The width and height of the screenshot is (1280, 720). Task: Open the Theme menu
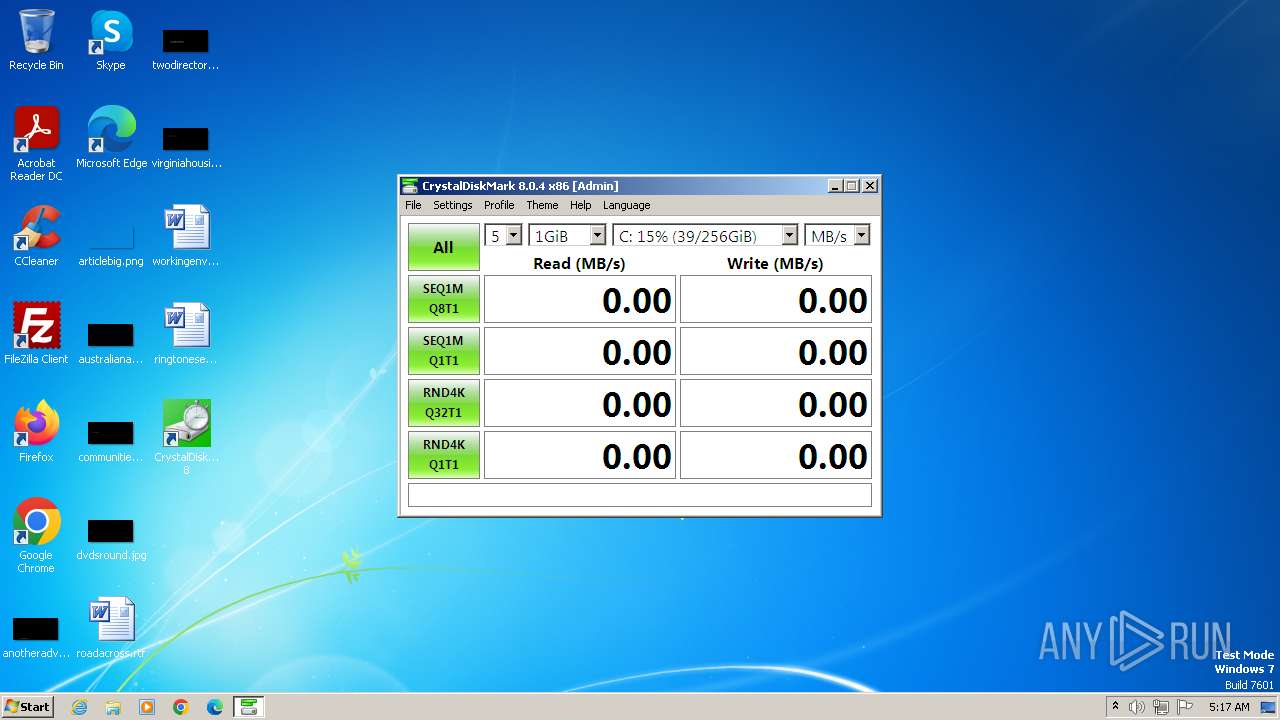[x=542, y=205]
